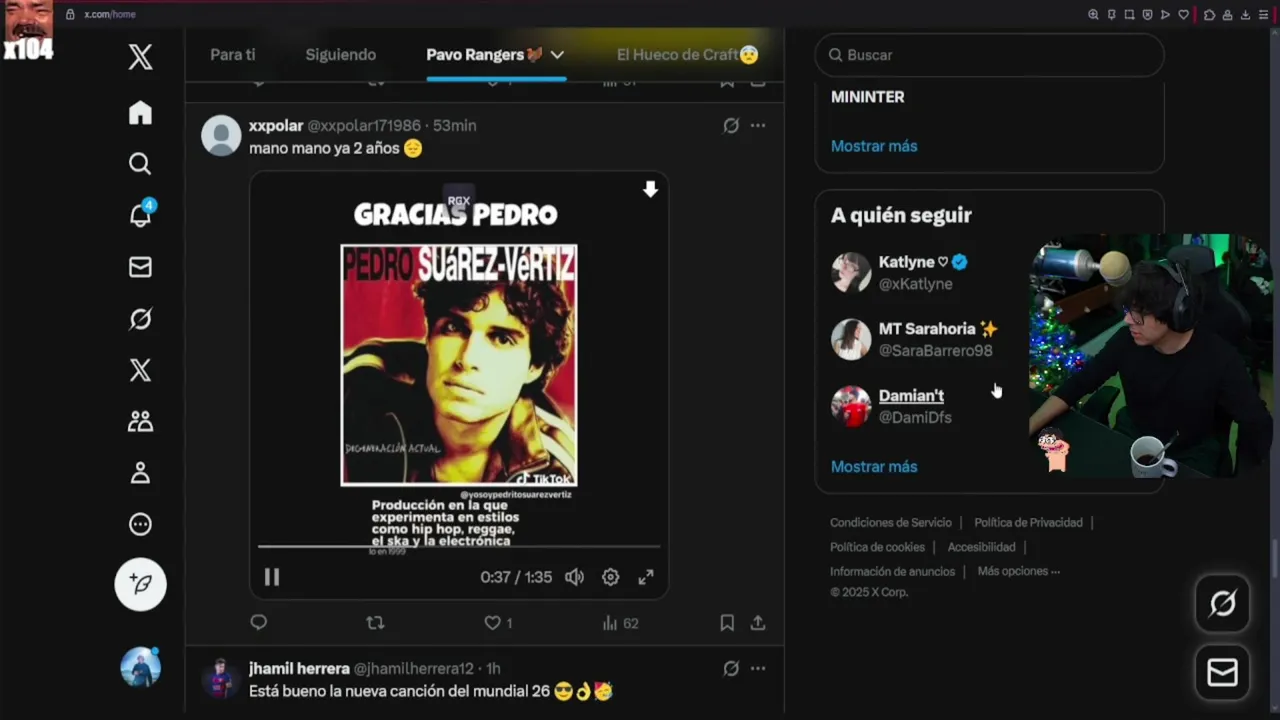Open Notifications bell with the badge
Image resolution: width=1280 pixels, height=720 pixels.
140,214
